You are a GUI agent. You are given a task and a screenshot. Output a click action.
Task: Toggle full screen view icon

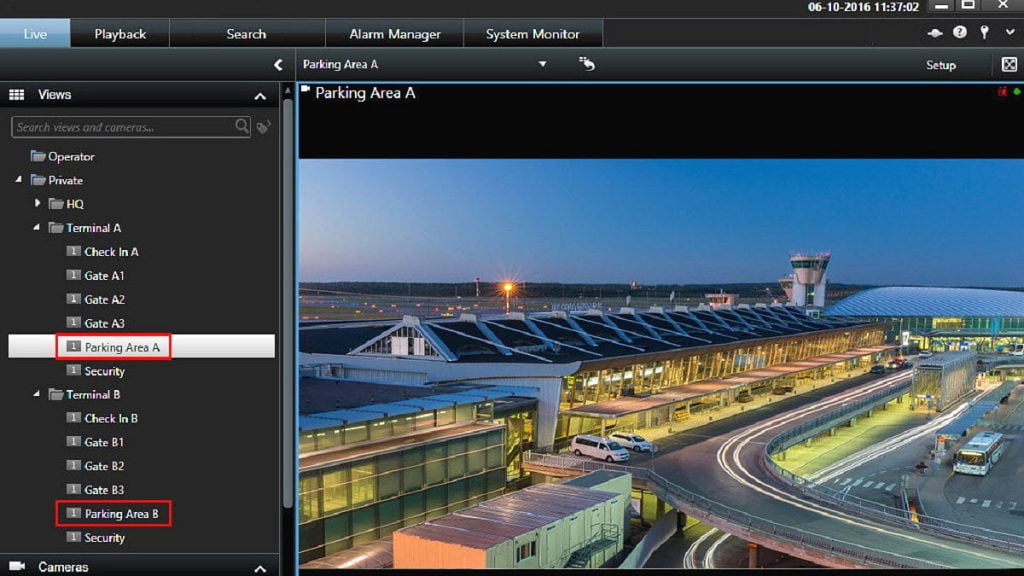click(1009, 65)
